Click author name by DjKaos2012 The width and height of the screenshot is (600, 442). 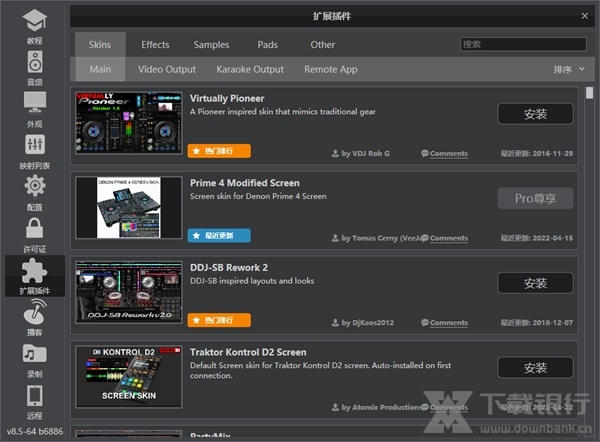point(367,323)
